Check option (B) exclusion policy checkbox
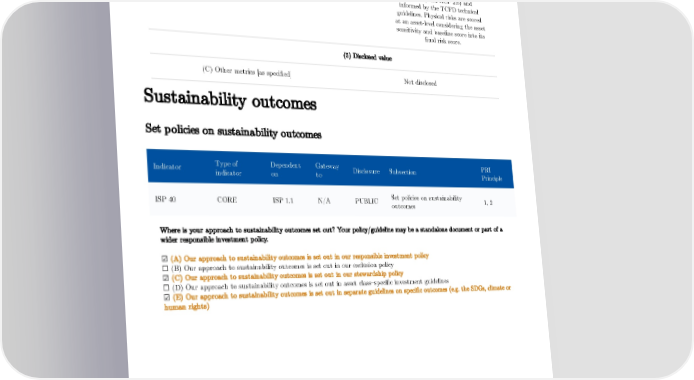Viewport: 694px width, 380px height. tap(165, 269)
